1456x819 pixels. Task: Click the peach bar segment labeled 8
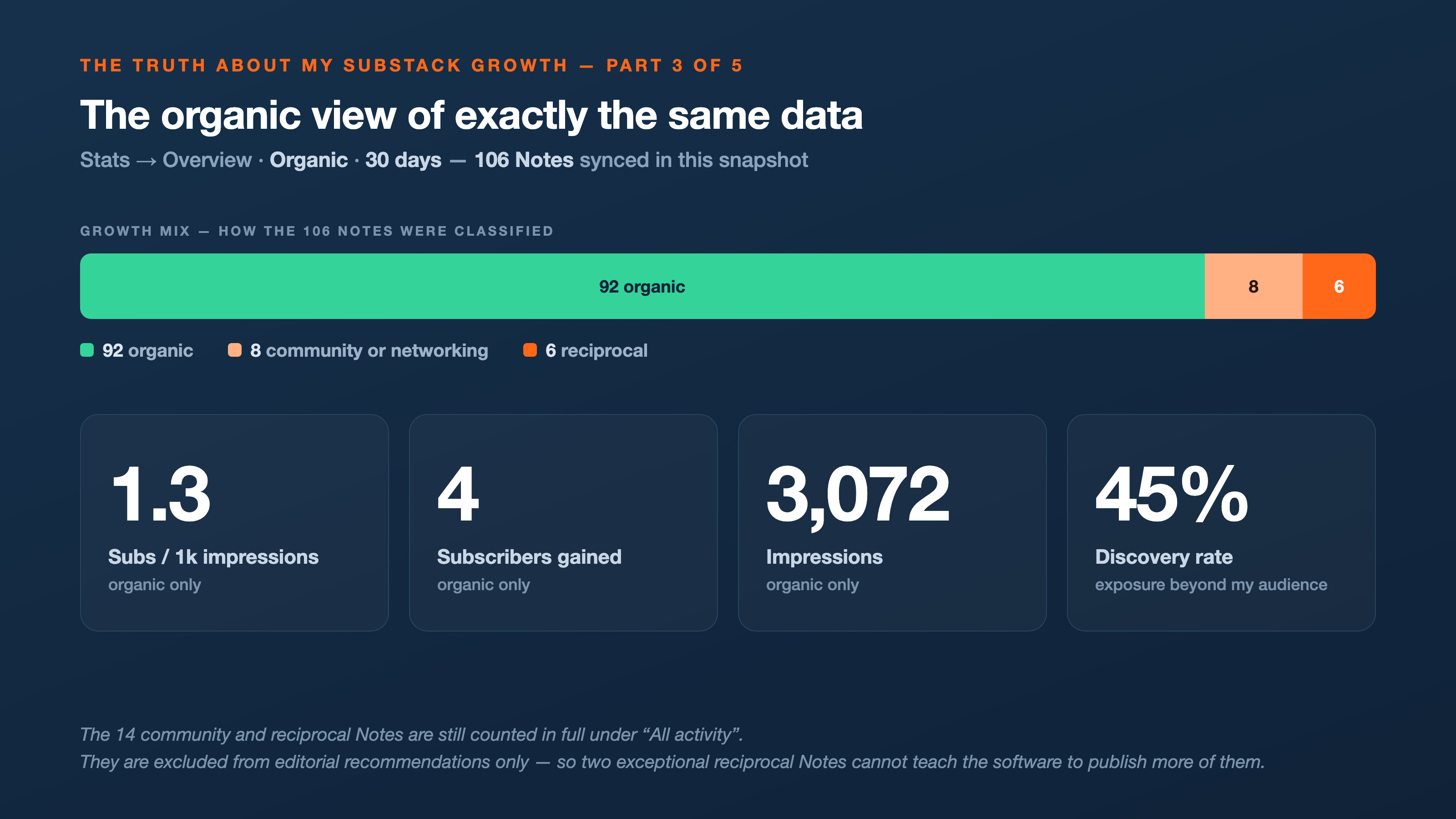coord(1254,286)
